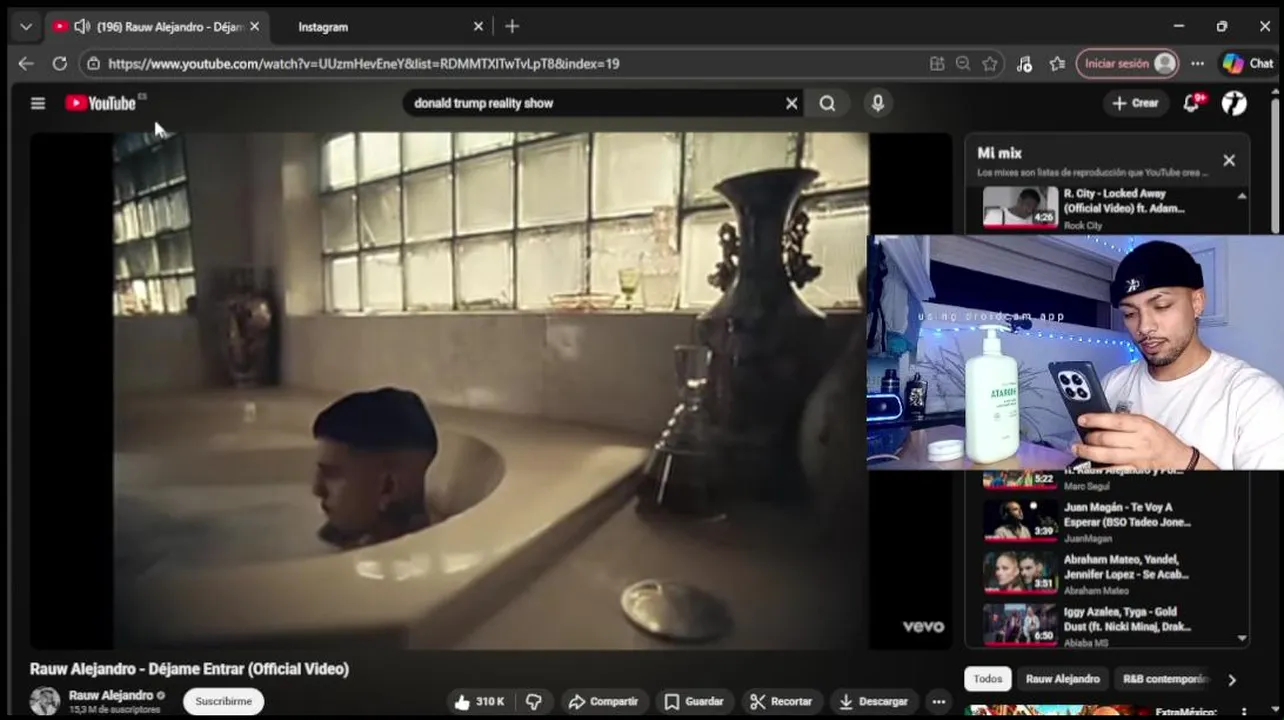Play R. City - Locked Away thumbnail
This screenshot has height=720, width=1284.
coord(1020,207)
